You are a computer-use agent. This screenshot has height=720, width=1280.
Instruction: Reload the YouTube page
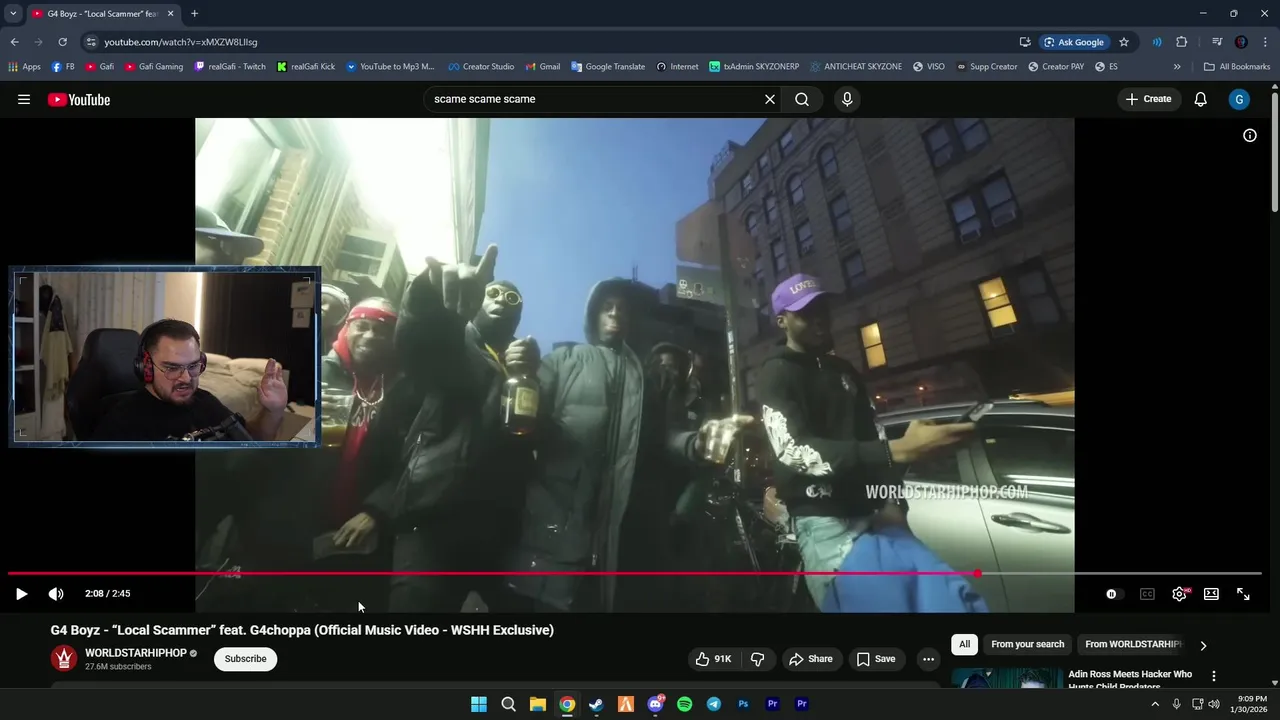pos(62,42)
